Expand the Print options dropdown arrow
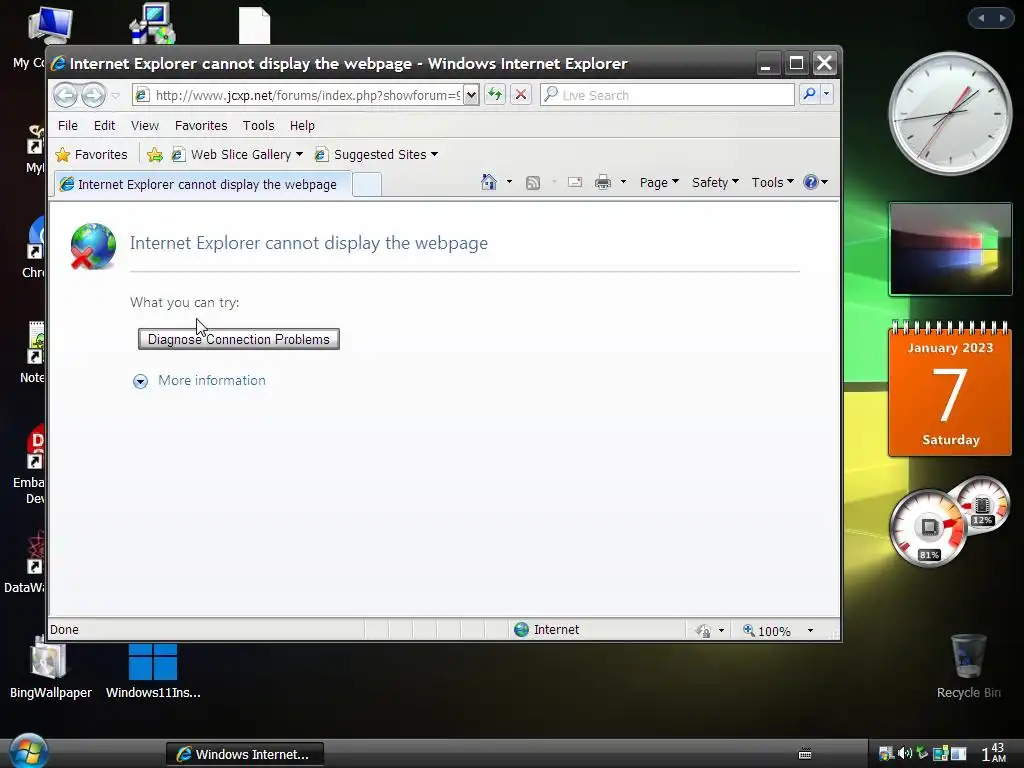This screenshot has width=1024, height=768. (x=623, y=182)
